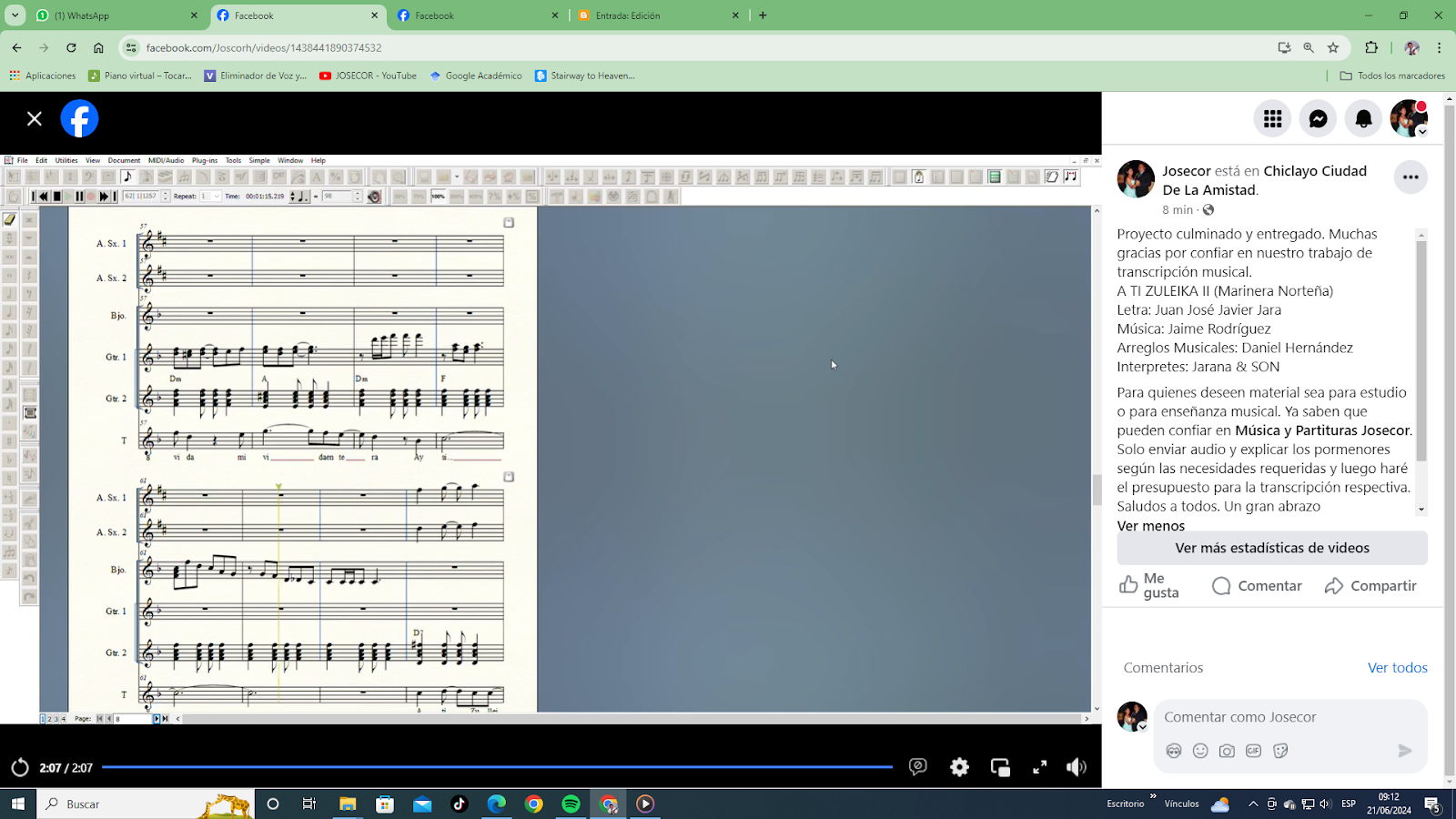Open Google Académico bookmark
1456x819 pixels.
pyautogui.click(x=475, y=76)
